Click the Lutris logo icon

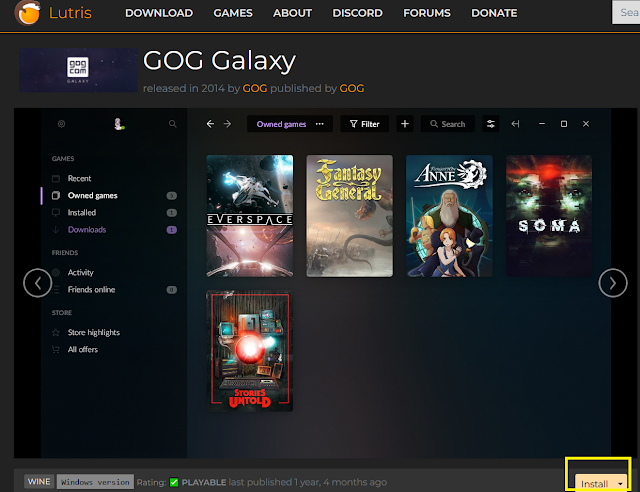point(28,12)
